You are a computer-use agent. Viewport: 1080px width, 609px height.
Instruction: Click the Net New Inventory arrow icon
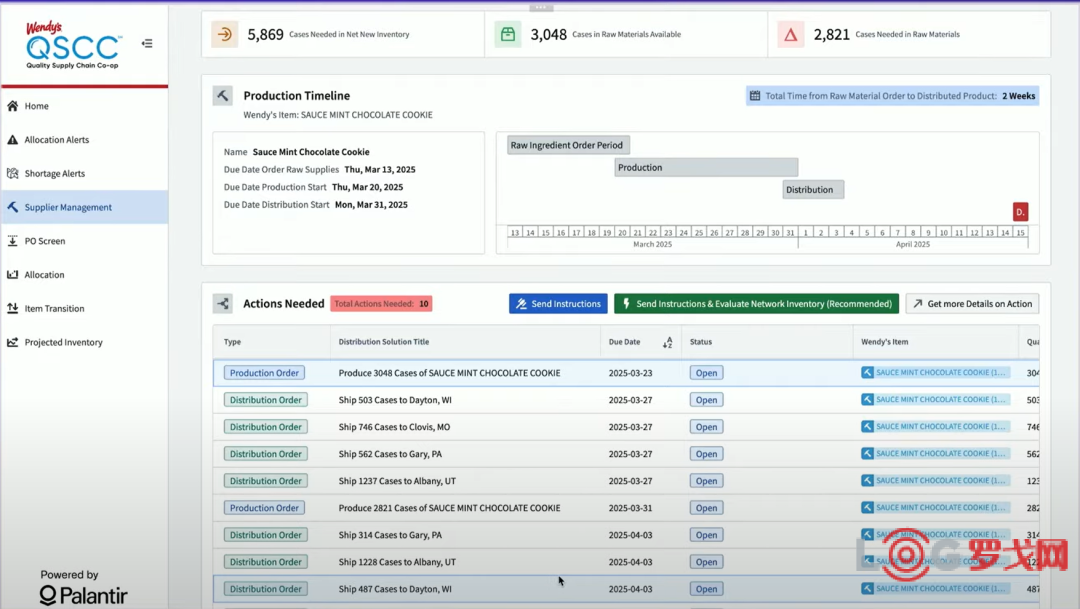225,34
